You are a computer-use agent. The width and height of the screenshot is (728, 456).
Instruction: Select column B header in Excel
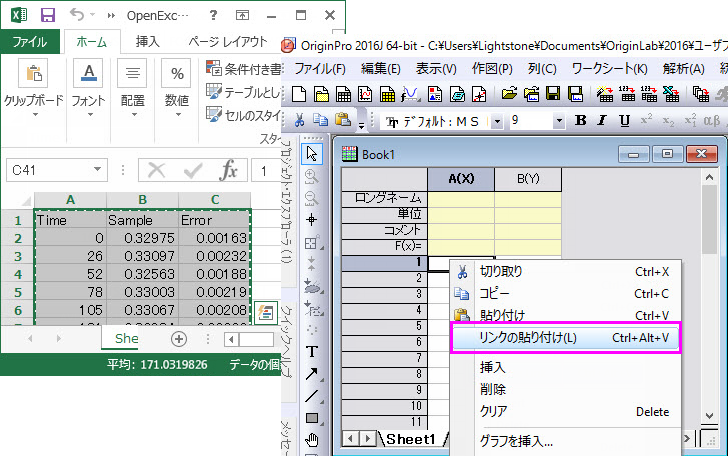(143, 200)
